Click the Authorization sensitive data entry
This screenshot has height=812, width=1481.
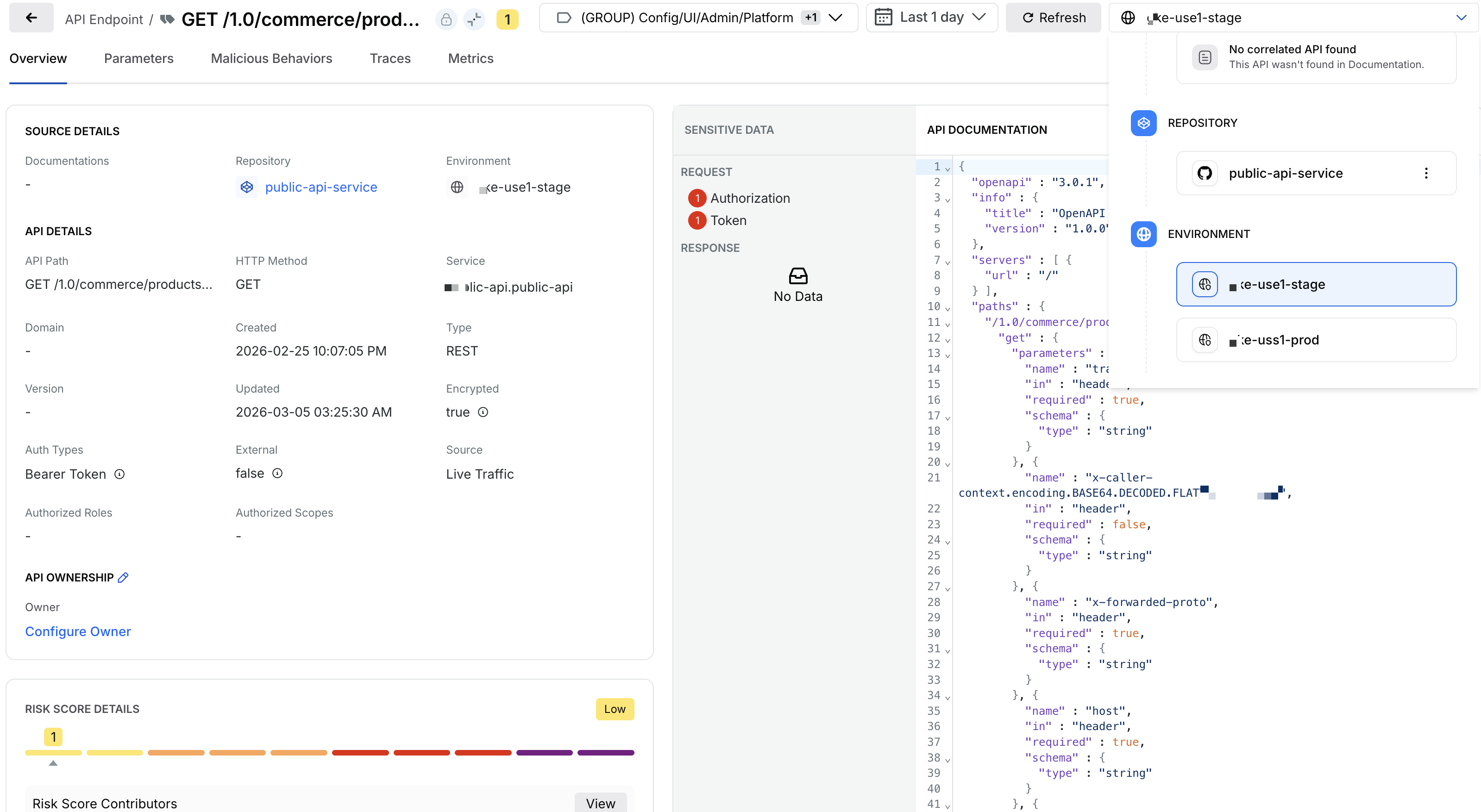[x=750, y=198]
